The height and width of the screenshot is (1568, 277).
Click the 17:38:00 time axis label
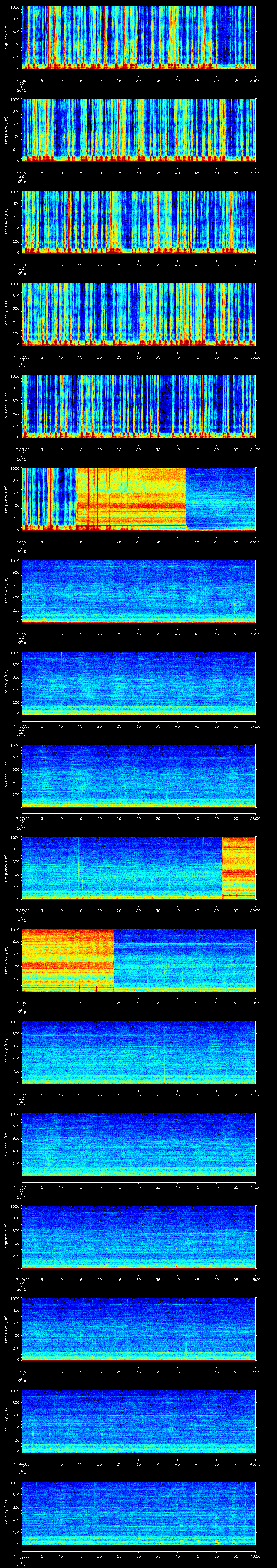click(x=21, y=910)
